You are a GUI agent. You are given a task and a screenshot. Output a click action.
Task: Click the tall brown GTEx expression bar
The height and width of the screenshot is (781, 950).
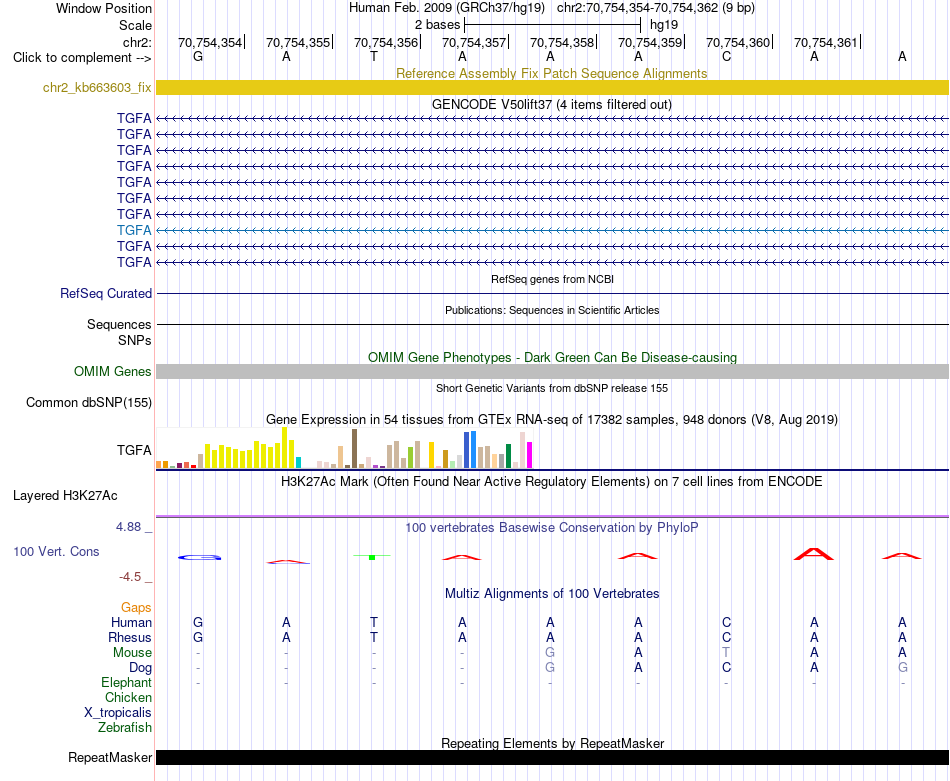pyautogui.click(x=354, y=448)
